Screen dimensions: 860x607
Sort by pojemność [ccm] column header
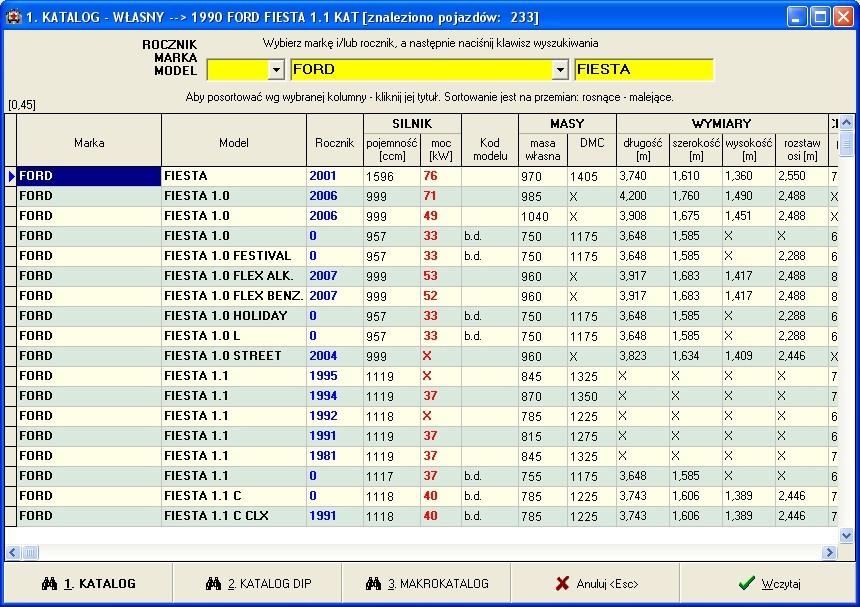coord(392,149)
